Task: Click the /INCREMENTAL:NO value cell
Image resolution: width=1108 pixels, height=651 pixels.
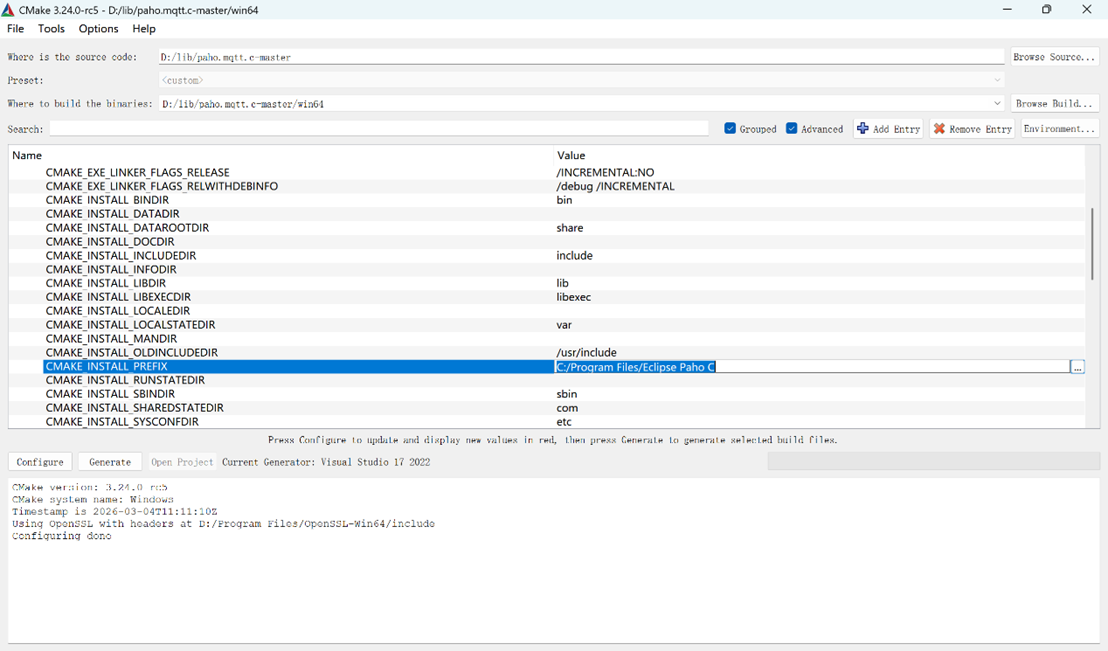Action: (605, 172)
